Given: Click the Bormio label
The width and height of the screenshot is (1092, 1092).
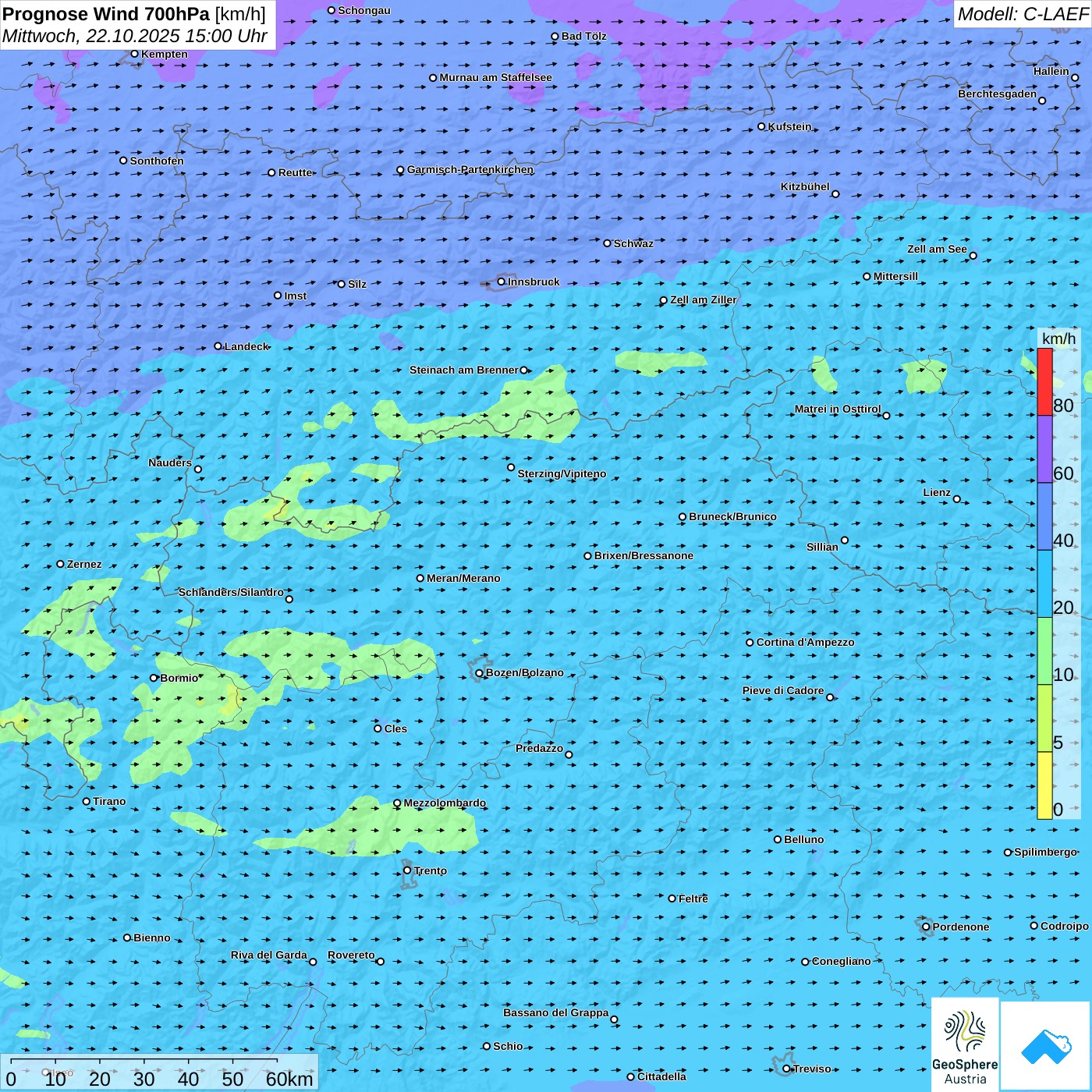Looking at the screenshot, I should click(x=179, y=678).
